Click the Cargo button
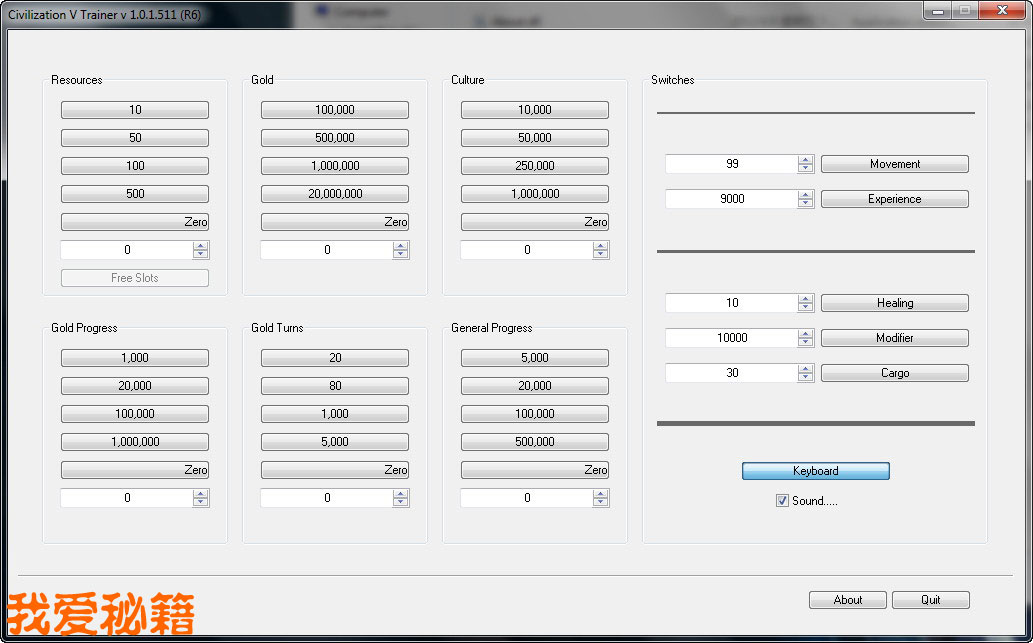 tap(894, 373)
